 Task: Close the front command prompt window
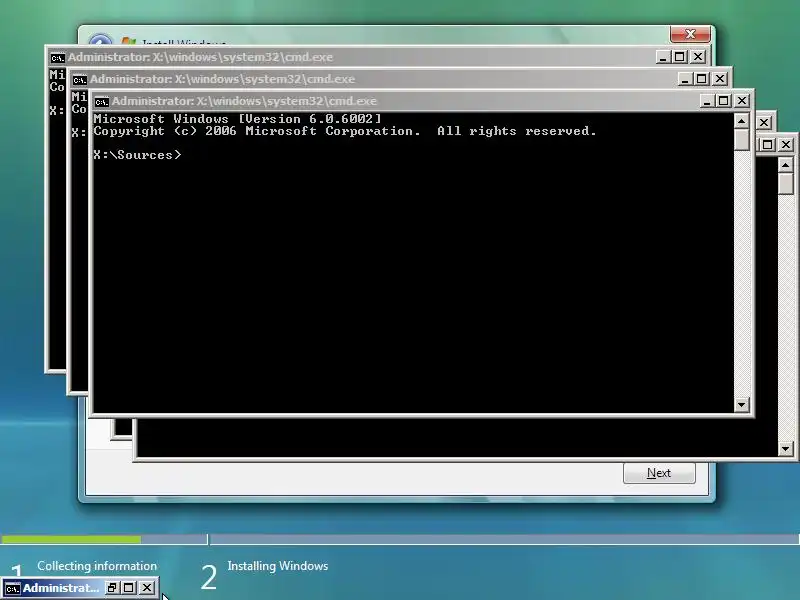(x=742, y=101)
